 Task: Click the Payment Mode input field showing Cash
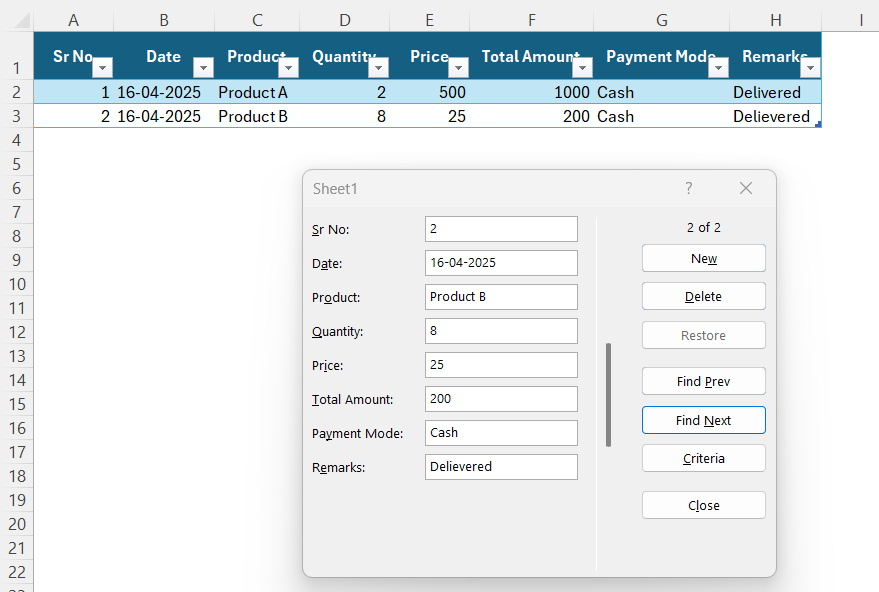click(x=501, y=433)
